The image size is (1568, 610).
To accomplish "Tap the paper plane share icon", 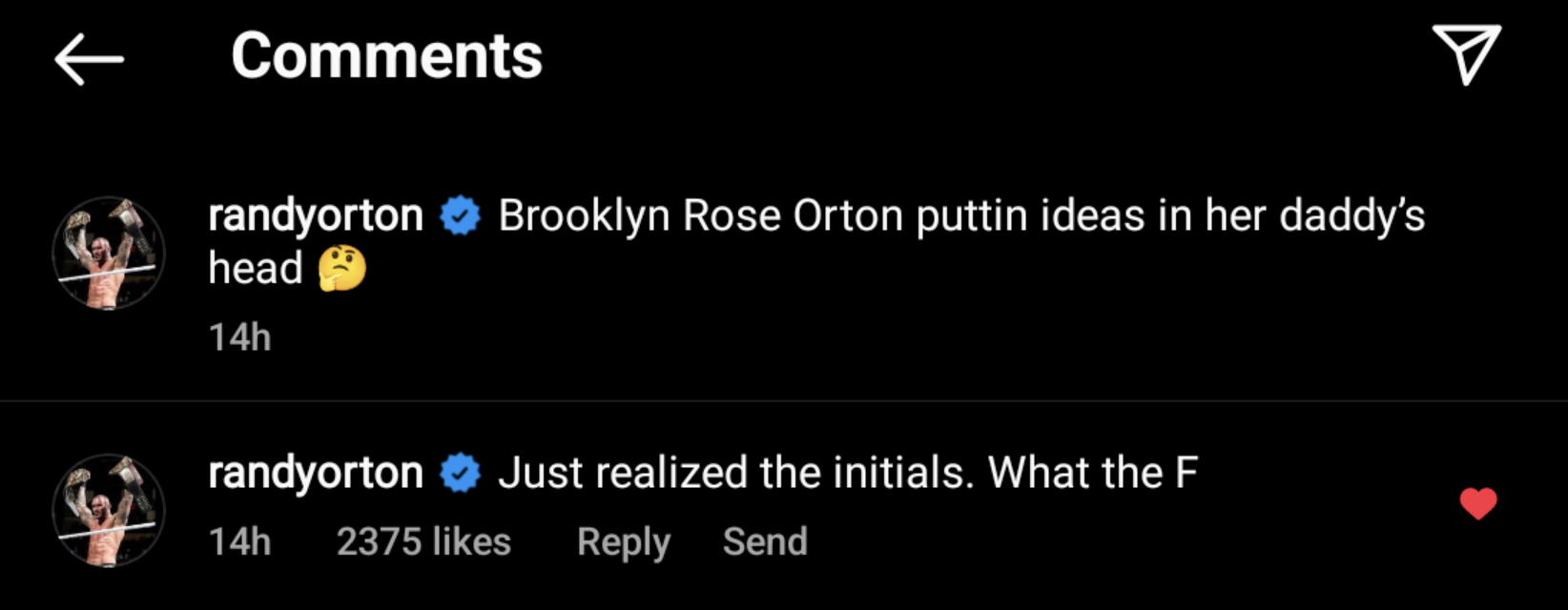I will pyautogui.click(x=1466, y=54).
